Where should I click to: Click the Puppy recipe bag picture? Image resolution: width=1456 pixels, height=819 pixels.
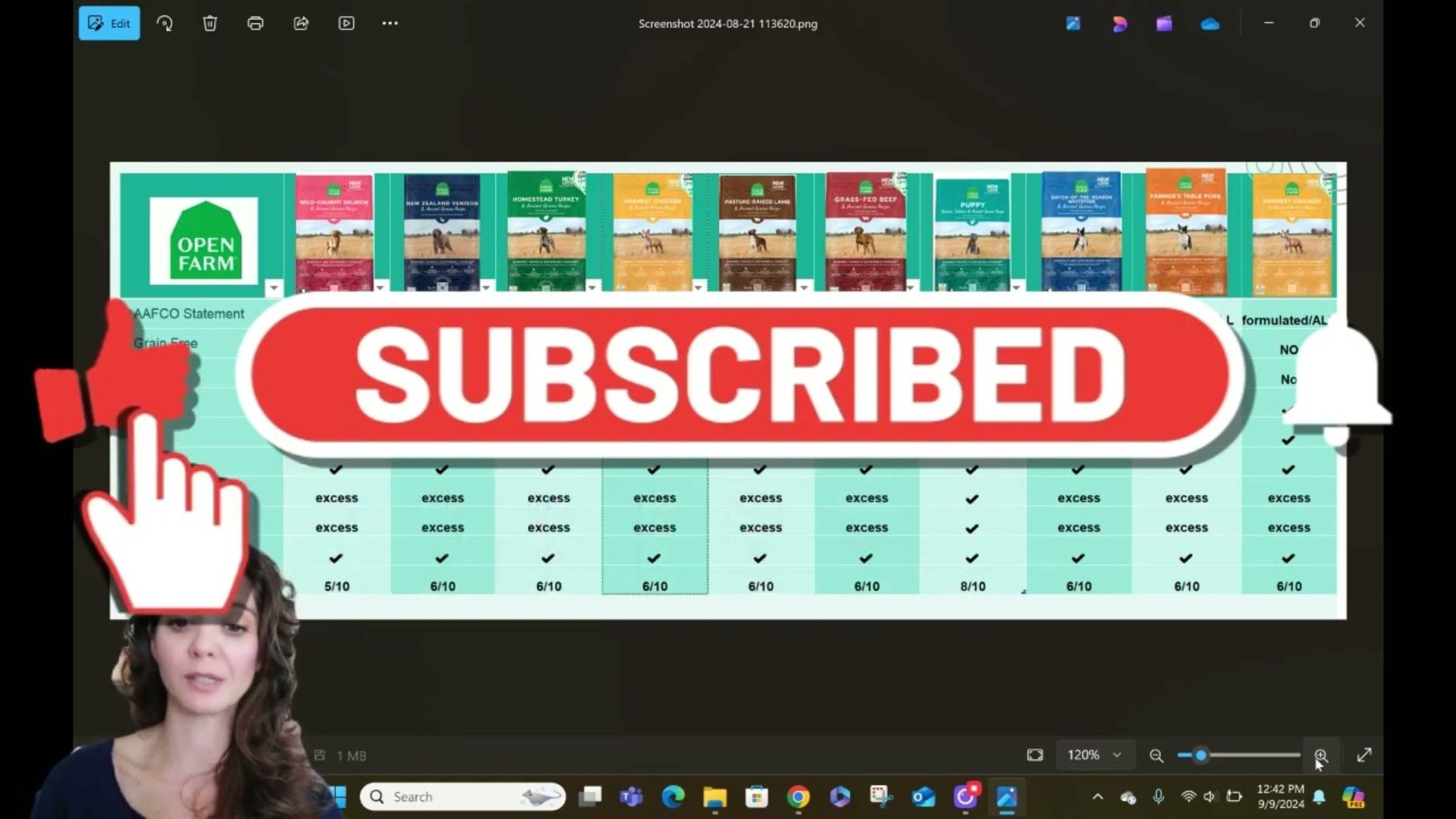click(972, 235)
